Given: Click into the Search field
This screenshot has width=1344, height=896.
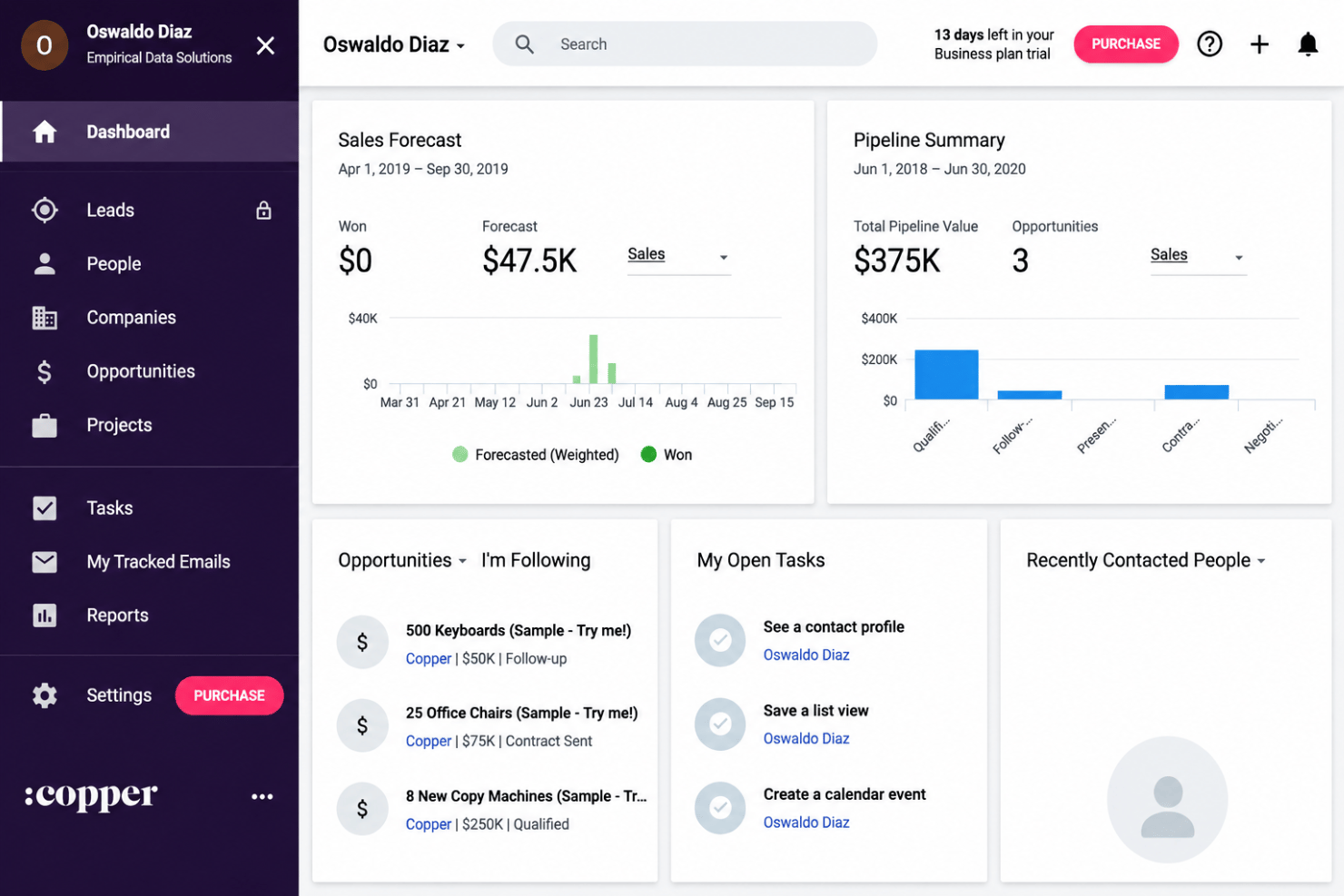Looking at the screenshot, I should [685, 44].
